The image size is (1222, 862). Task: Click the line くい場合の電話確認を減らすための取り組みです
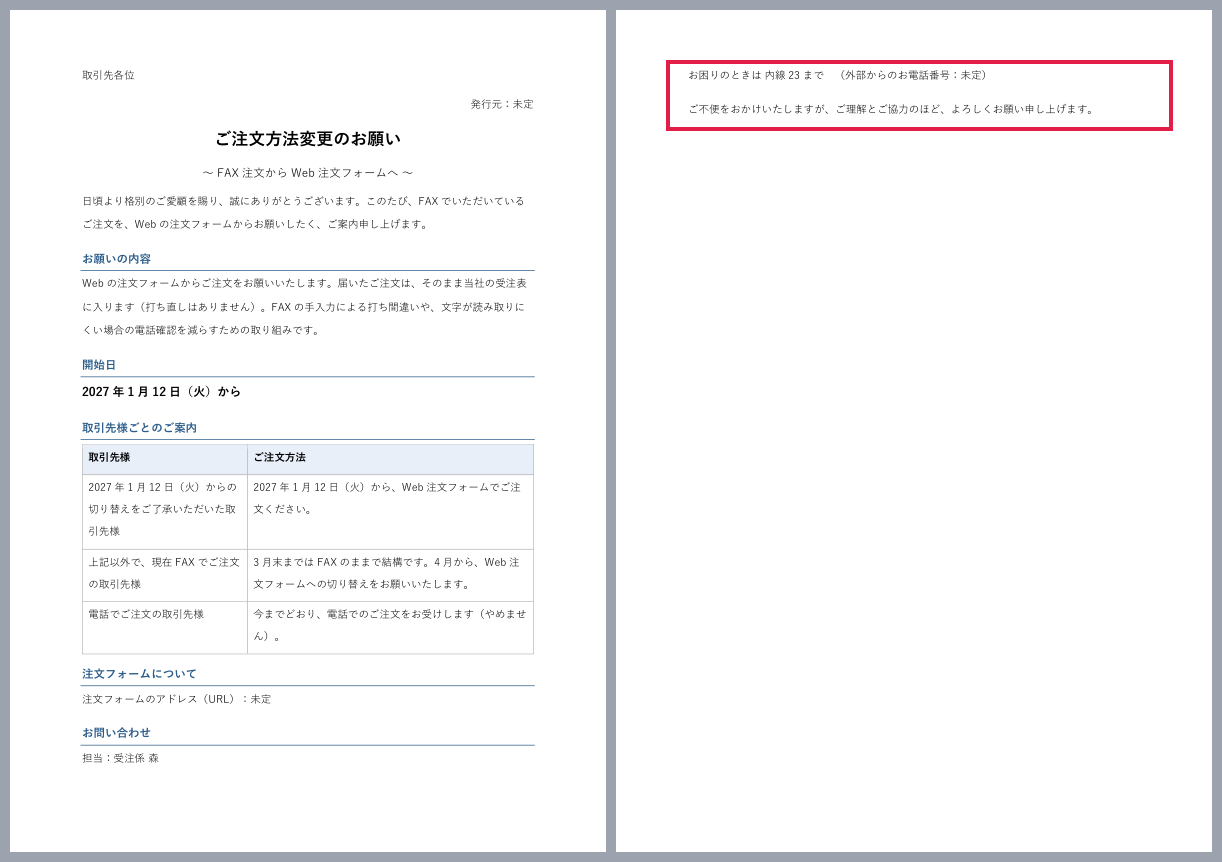point(202,330)
